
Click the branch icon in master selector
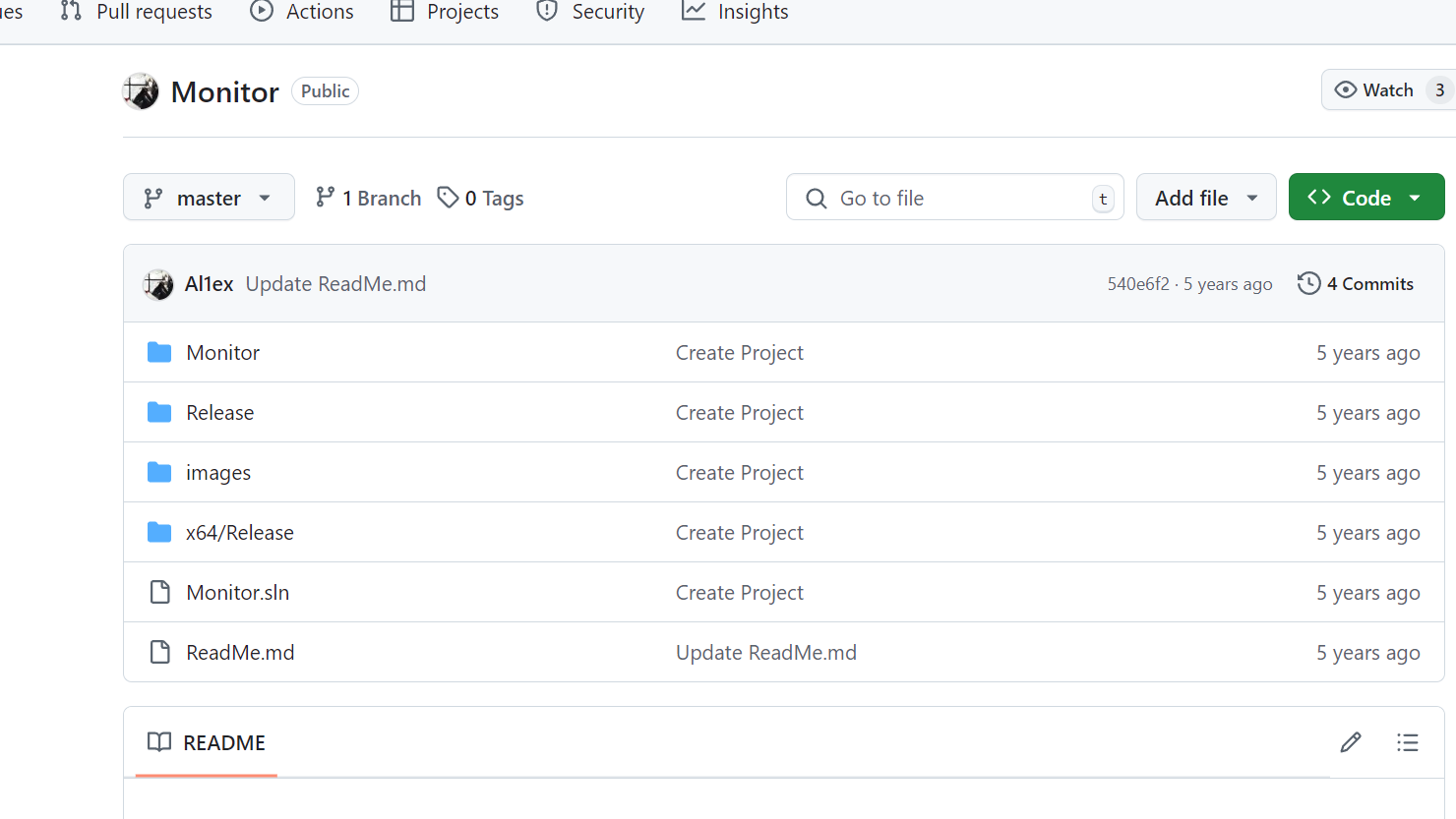[x=153, y=199]
